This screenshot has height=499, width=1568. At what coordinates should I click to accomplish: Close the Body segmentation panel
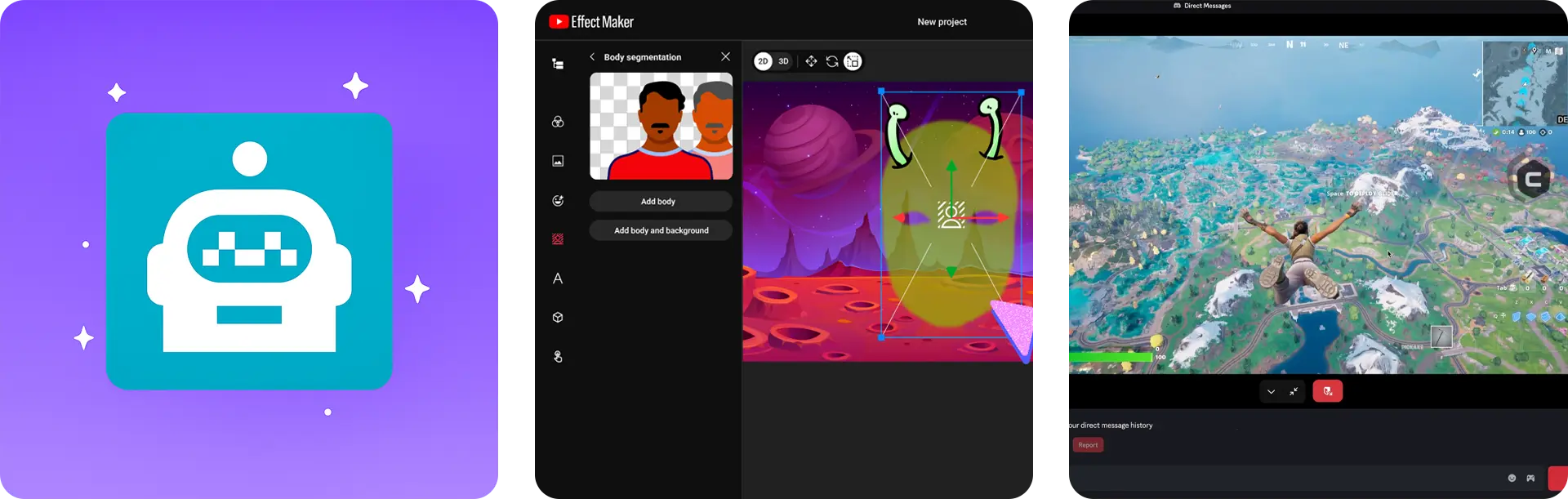coord(725,56)
